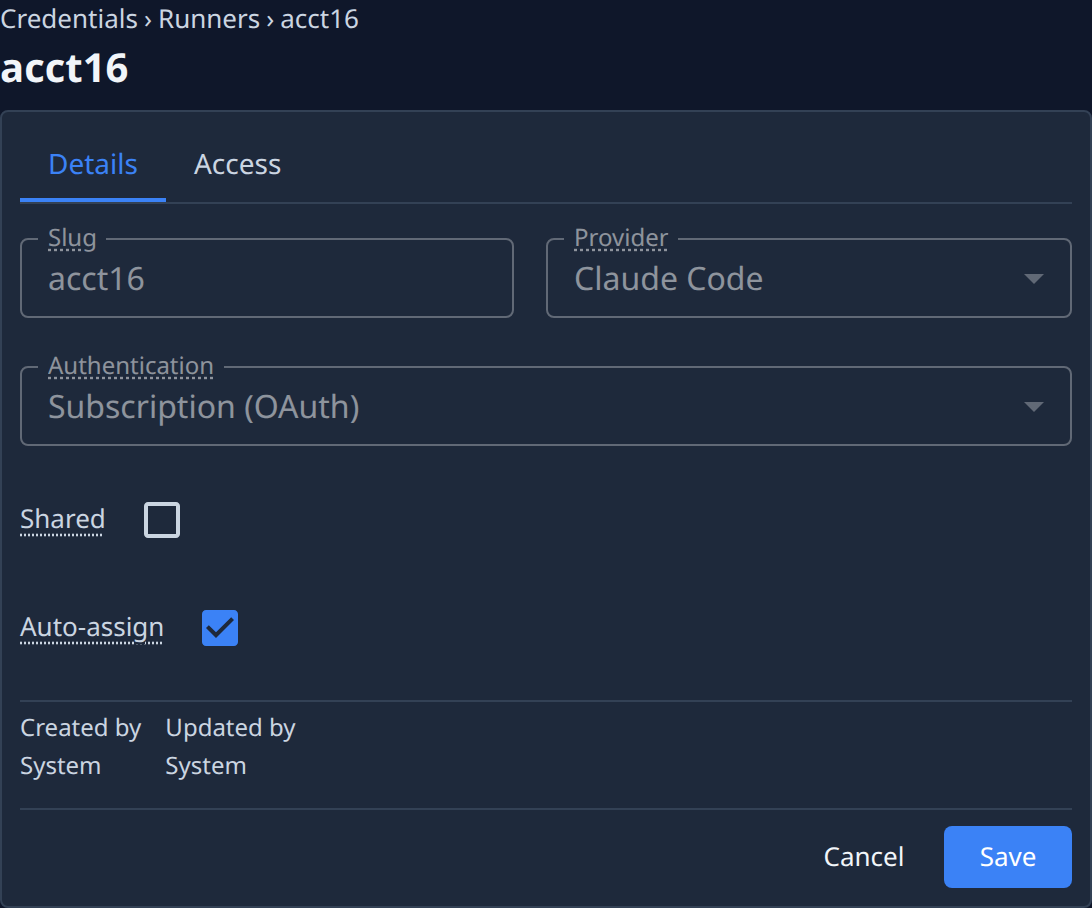1092x908 pixels.
Task: Click the Provider field label
Action: click(621, 238)
